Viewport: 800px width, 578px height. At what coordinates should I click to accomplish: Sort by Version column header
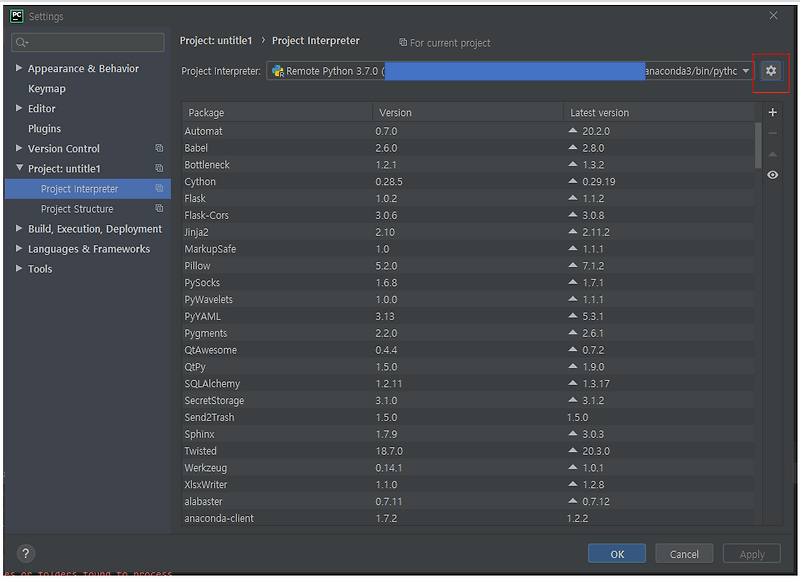click(x=468, y=112)
